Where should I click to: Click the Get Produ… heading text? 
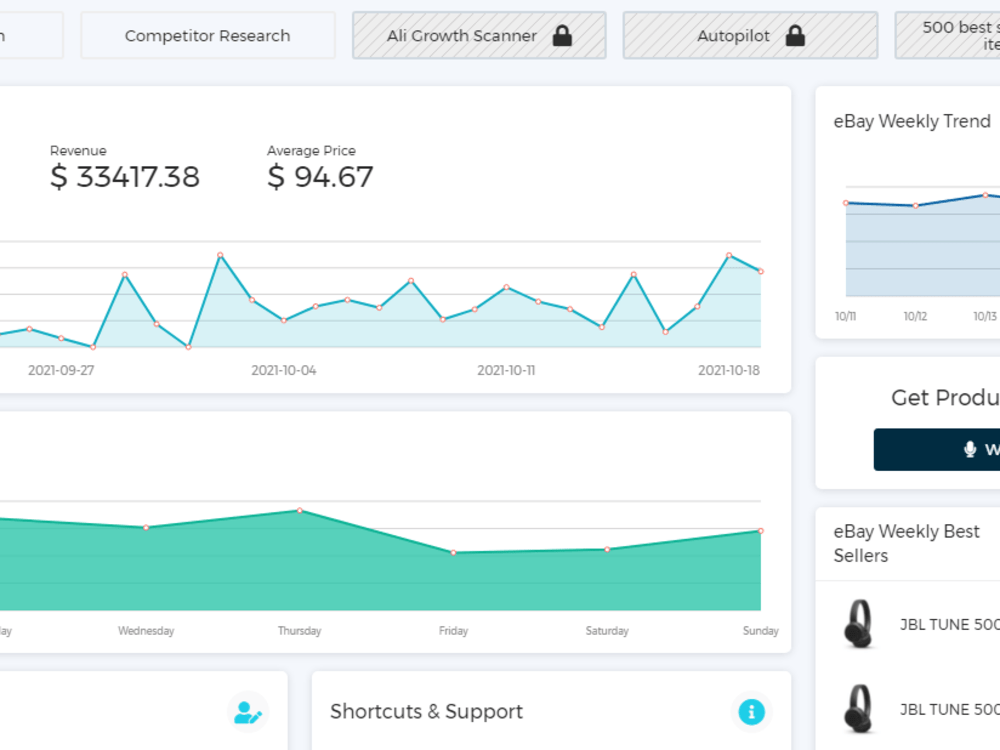coord(945,397)
